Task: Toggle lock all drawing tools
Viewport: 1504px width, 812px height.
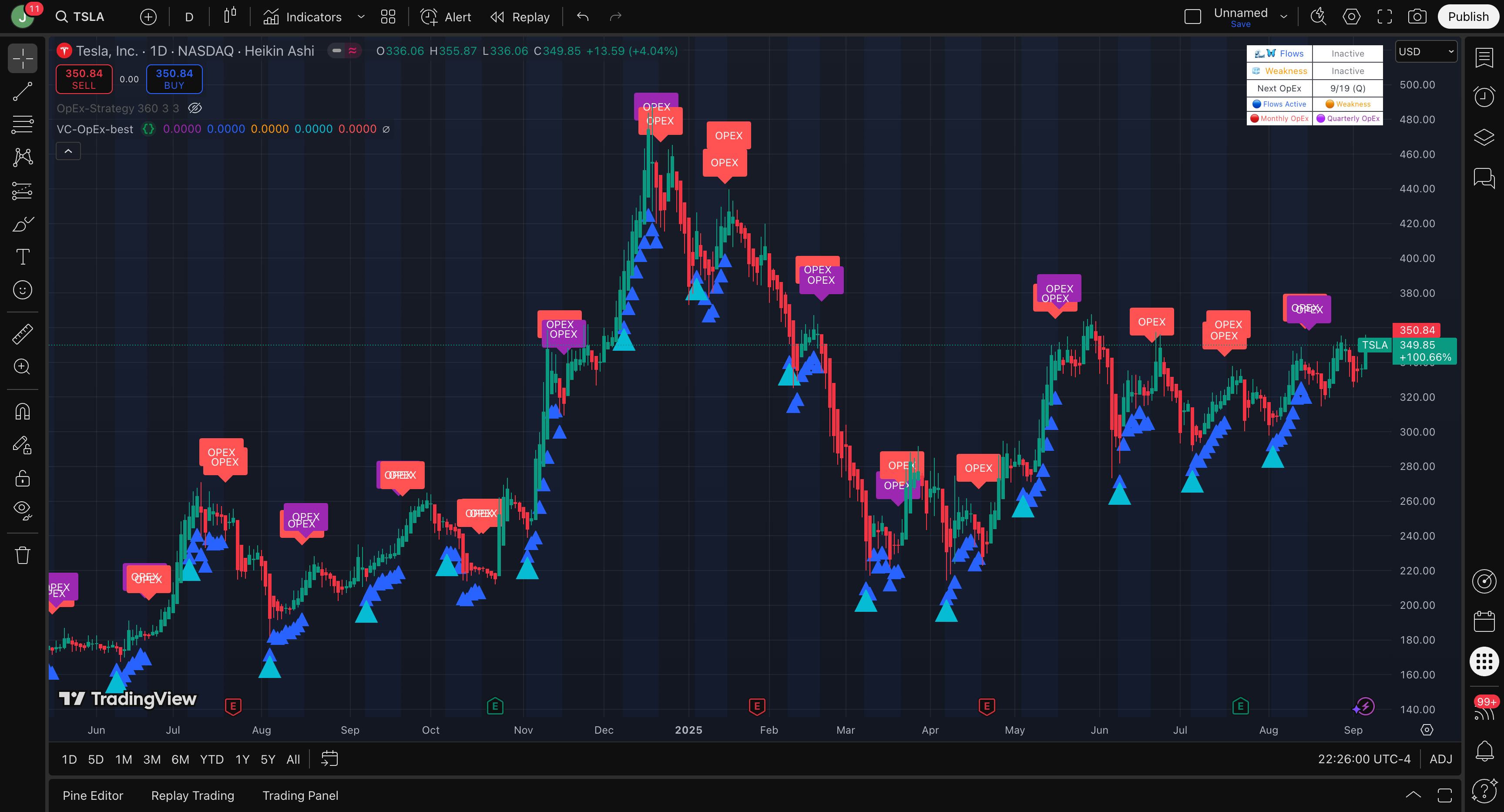Action: pyautogui.click(x=22, y=479)
